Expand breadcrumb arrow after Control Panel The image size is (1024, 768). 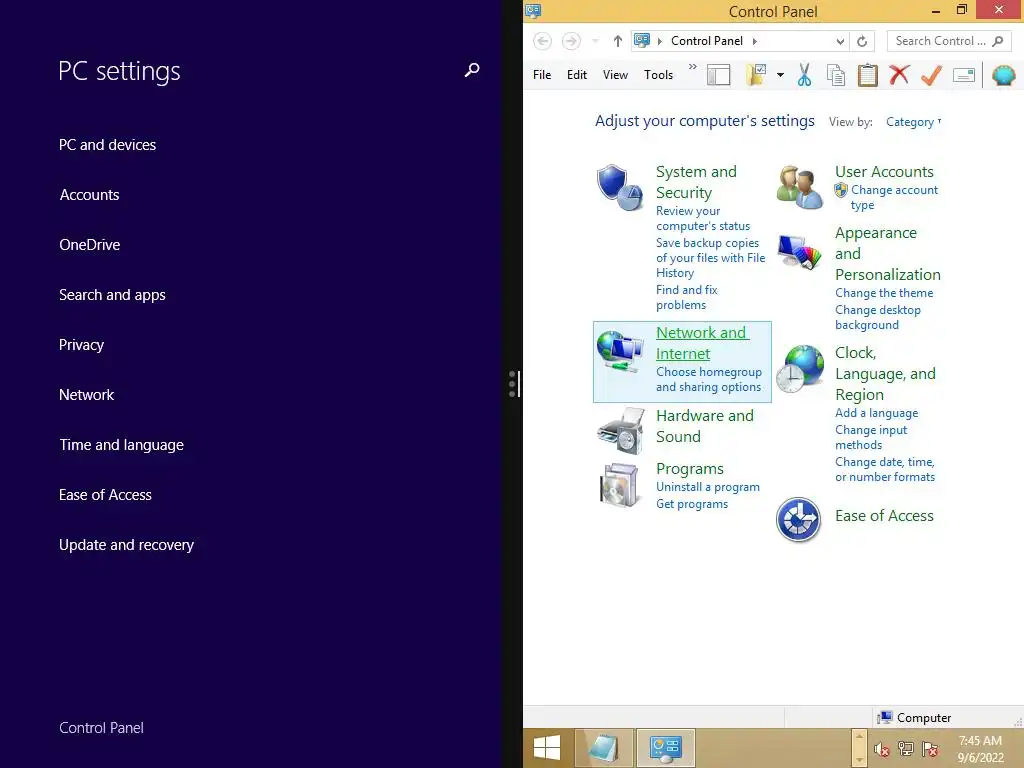[x=754, y=41]
